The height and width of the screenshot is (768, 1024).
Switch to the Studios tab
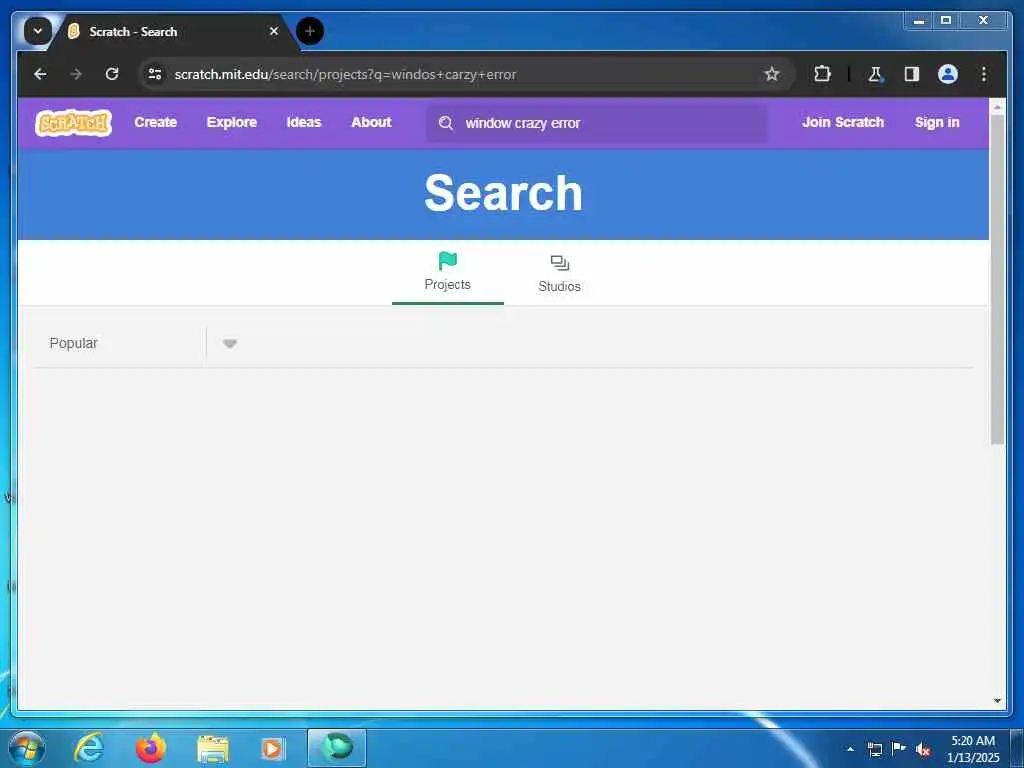point(559,273)
